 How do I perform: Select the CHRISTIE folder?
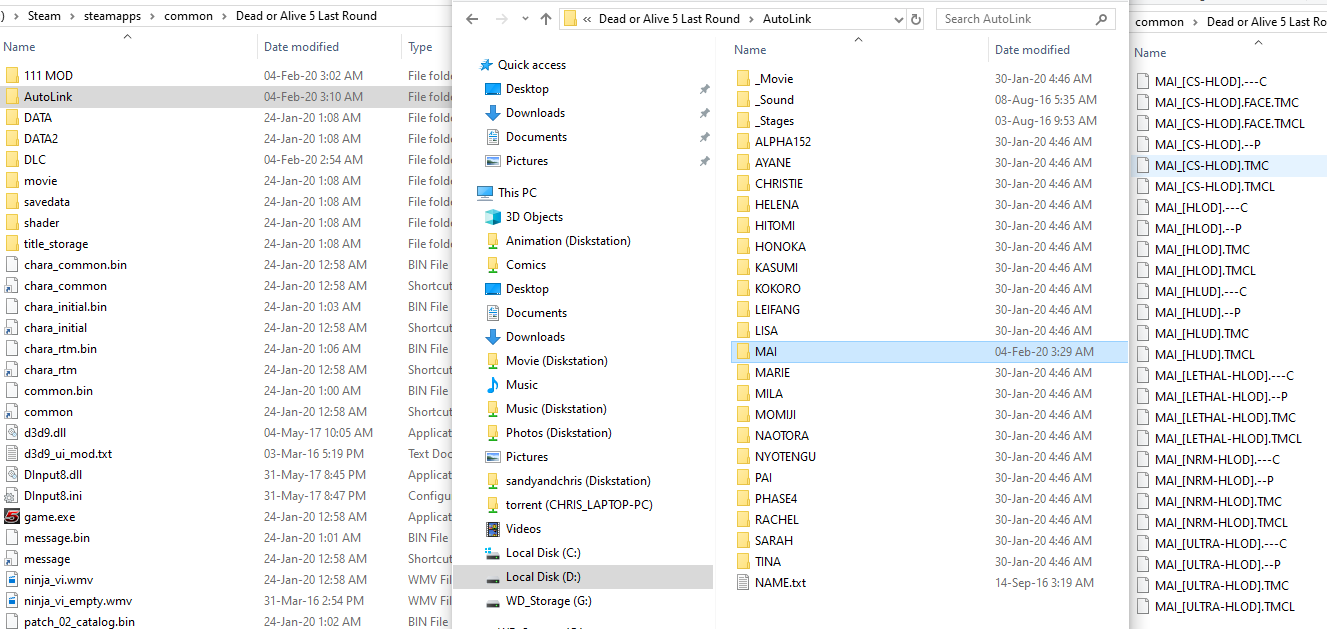coord(779,184)
